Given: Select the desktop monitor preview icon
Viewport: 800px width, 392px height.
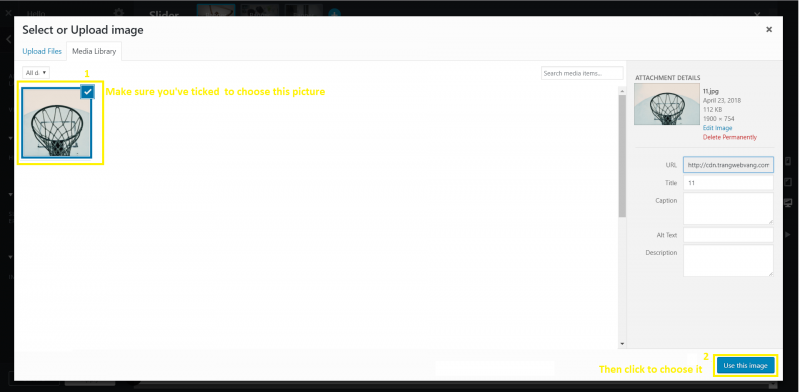Looking at the screenshot, I should pos(788,203).
